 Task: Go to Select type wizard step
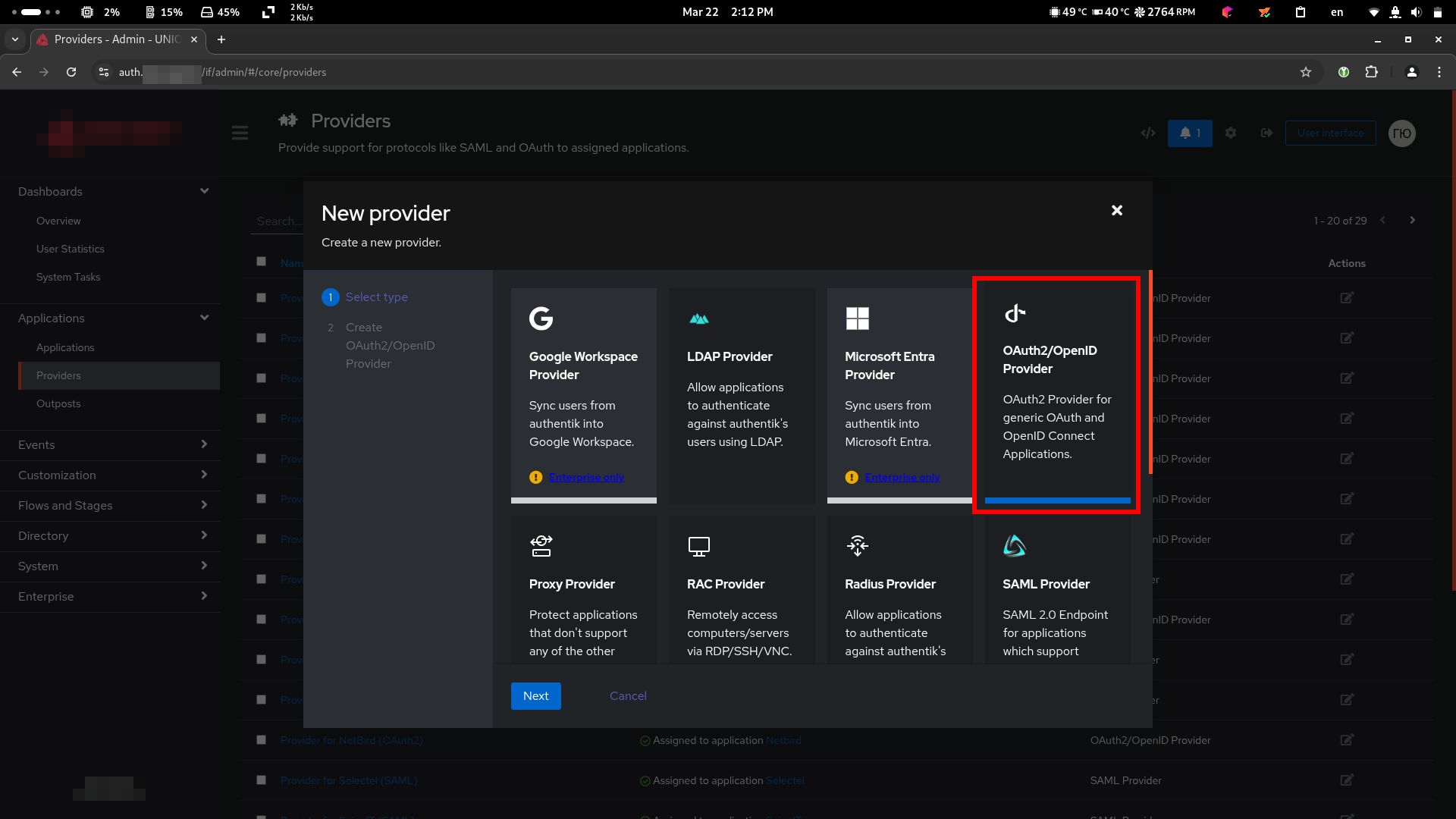point(376,297)
